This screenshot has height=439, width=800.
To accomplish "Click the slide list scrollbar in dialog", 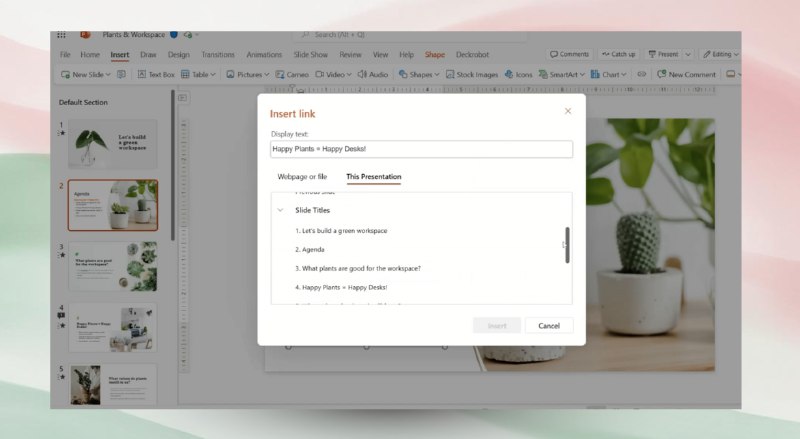I will tap(567, 245).
